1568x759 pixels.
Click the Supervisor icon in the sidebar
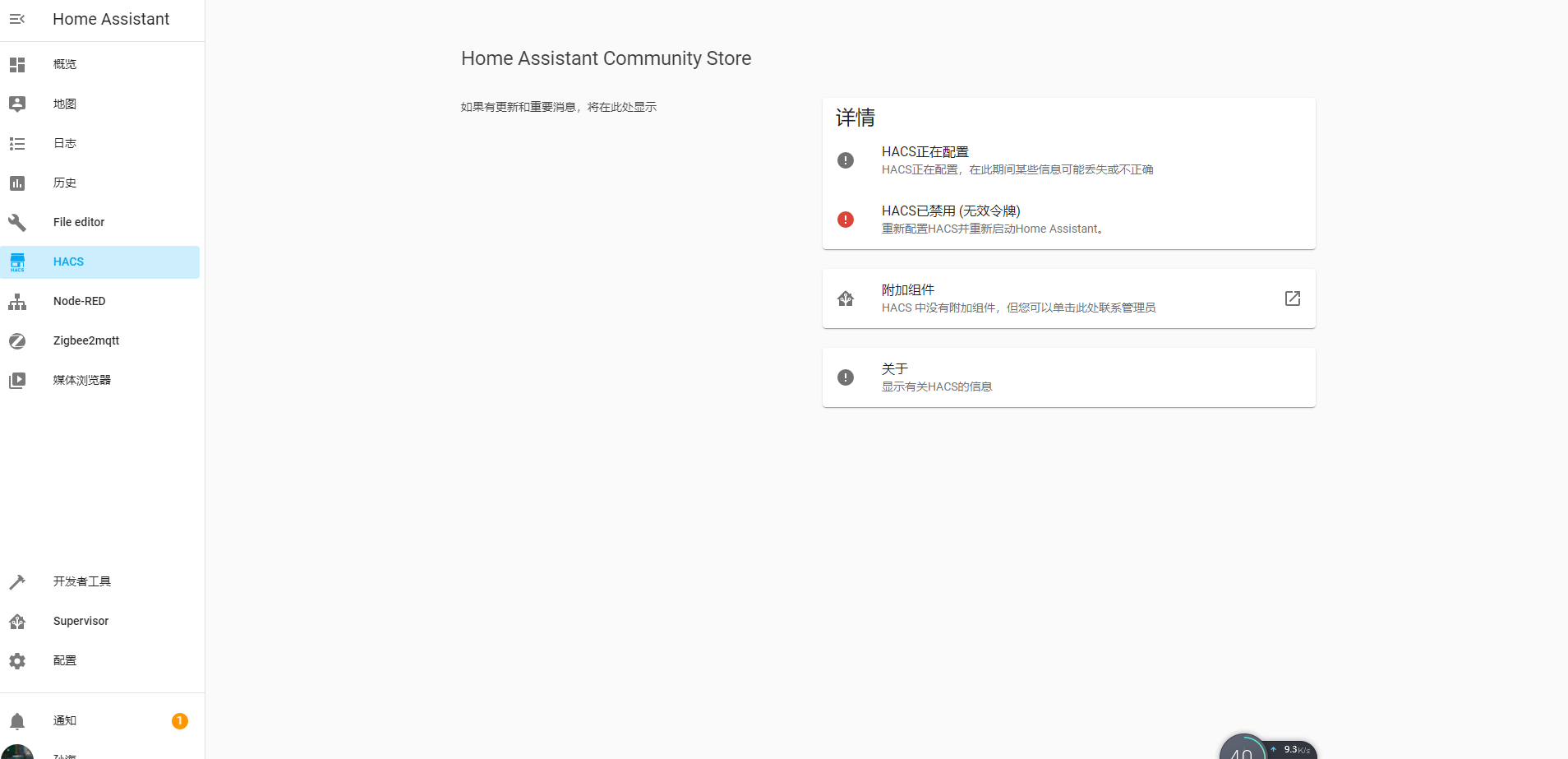(x=17, y=621)
